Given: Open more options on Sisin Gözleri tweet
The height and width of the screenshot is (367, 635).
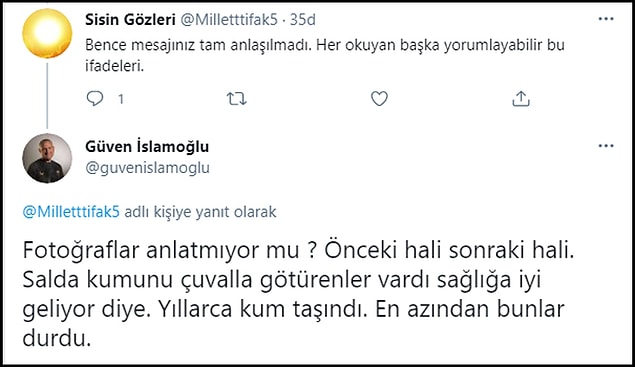Looking at the screenshot, I should point(606,19).
